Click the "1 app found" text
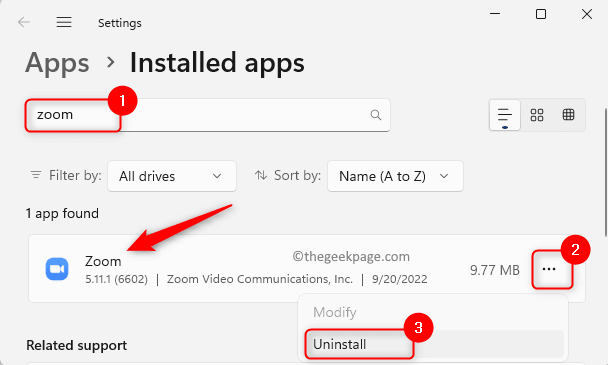Viewport: 608px width, 365px height. [x=62, y=213]
